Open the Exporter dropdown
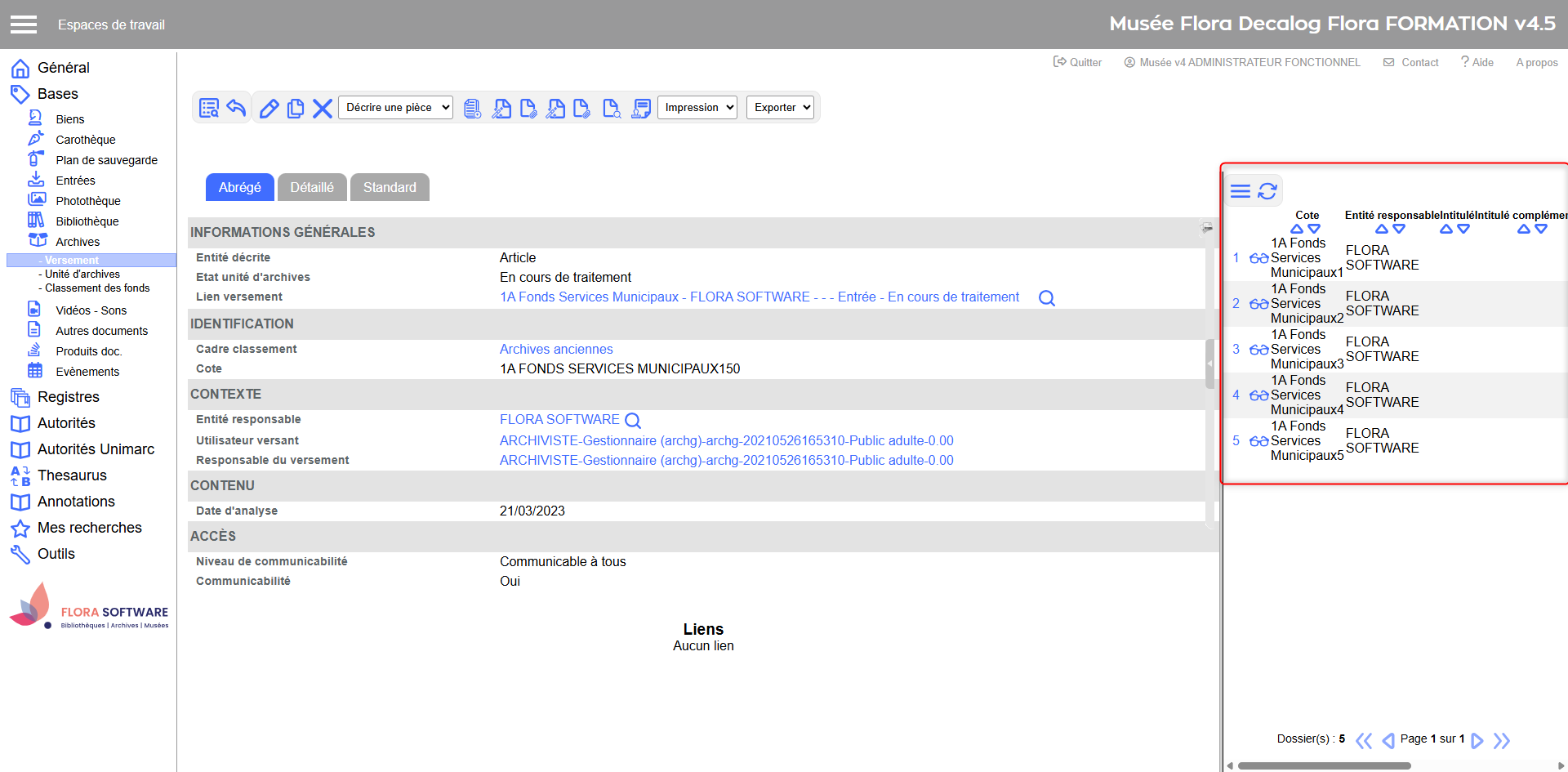Viewport: 1568px width, 772px height. [780, 108]
